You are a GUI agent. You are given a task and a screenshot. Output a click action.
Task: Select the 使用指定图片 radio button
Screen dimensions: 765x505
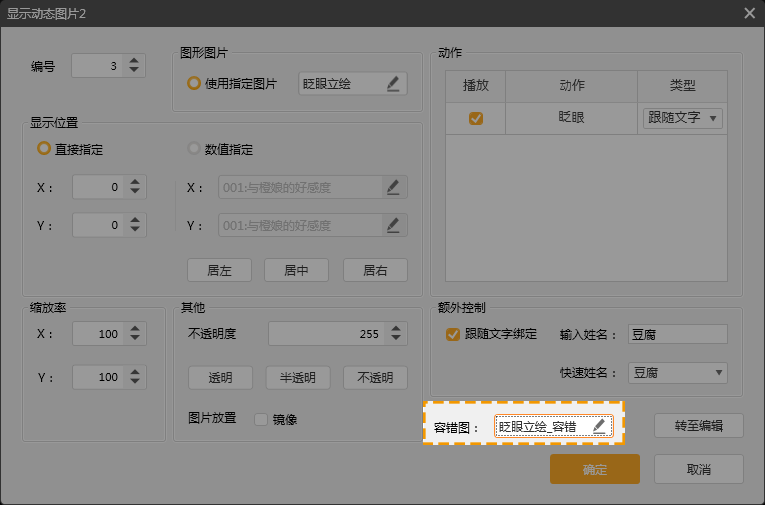[194, 84]
